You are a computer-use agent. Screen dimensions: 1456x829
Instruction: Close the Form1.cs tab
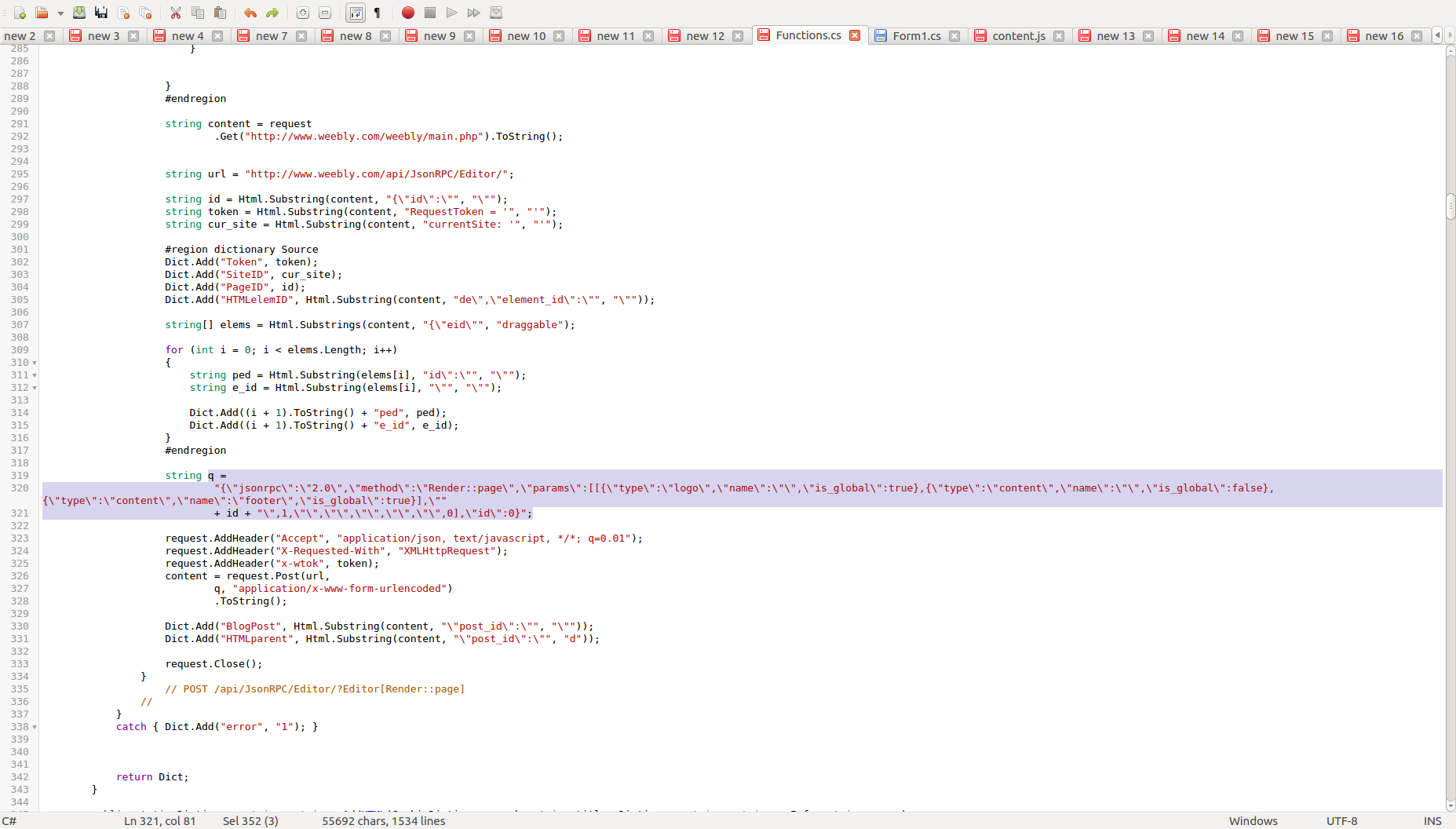(x=954, y=36)
